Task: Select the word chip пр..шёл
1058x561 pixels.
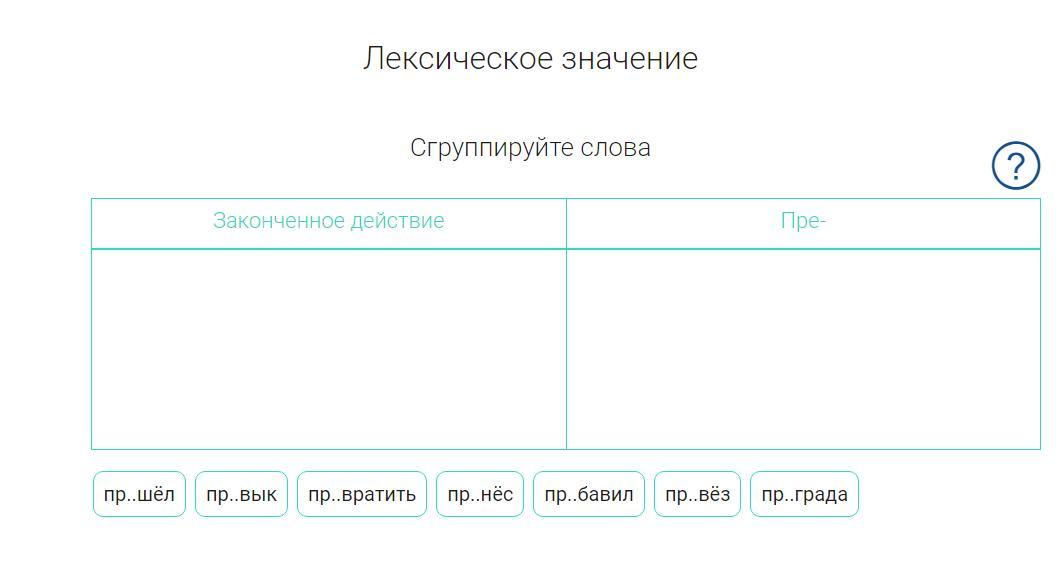Action: click(139, 494)
